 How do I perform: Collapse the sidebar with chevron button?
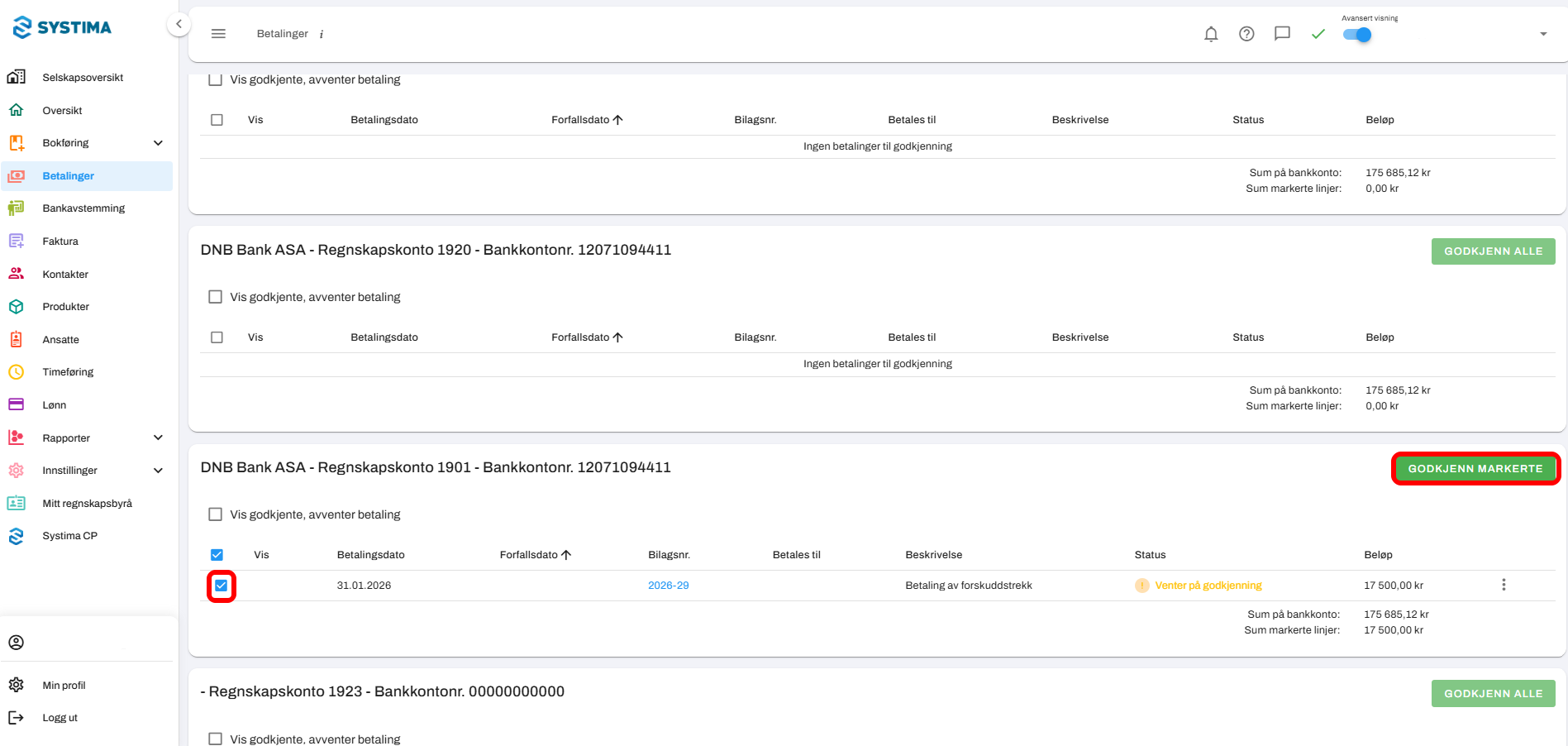[179, 25]
